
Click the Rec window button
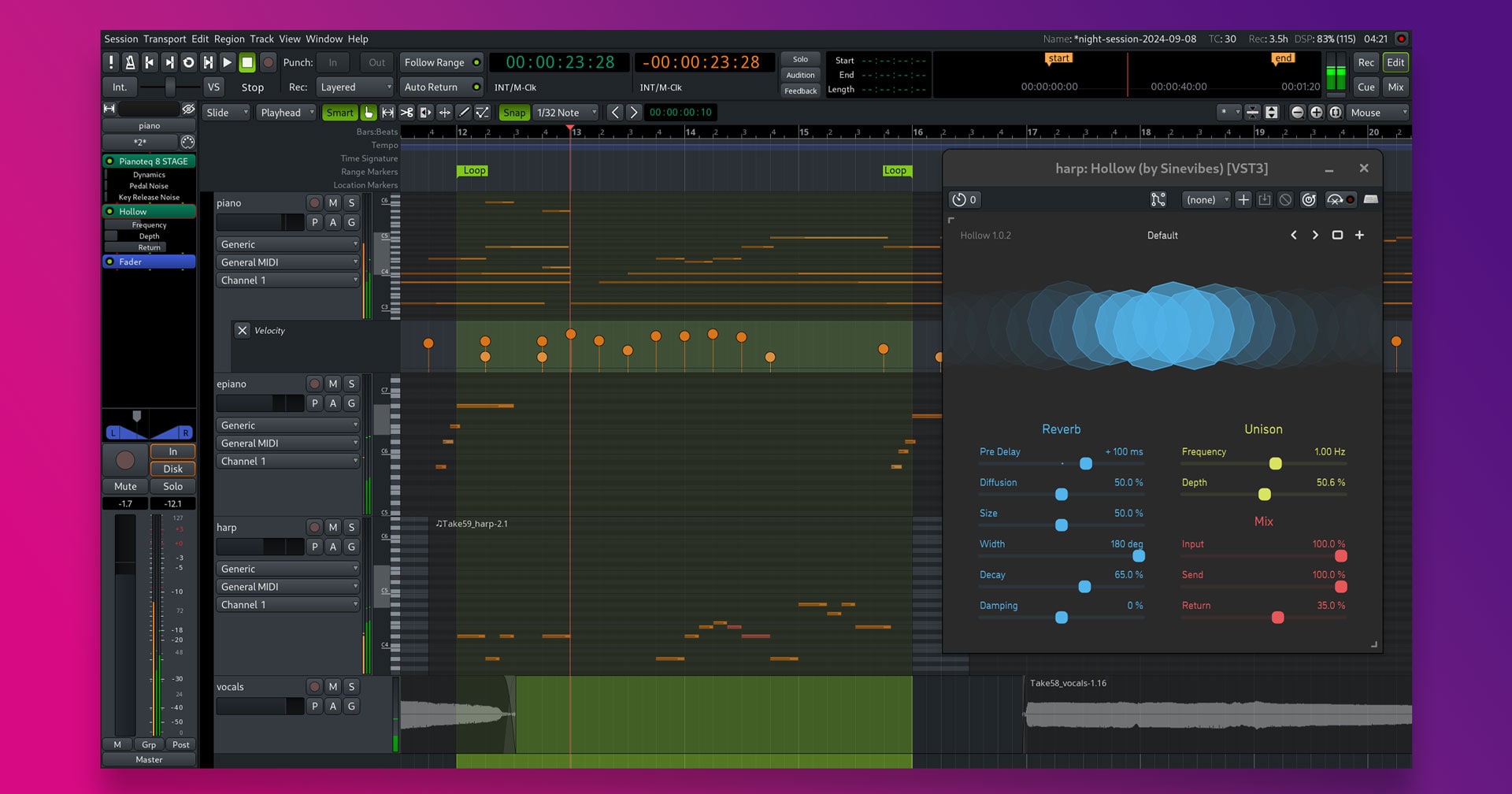pos(1366,62)
